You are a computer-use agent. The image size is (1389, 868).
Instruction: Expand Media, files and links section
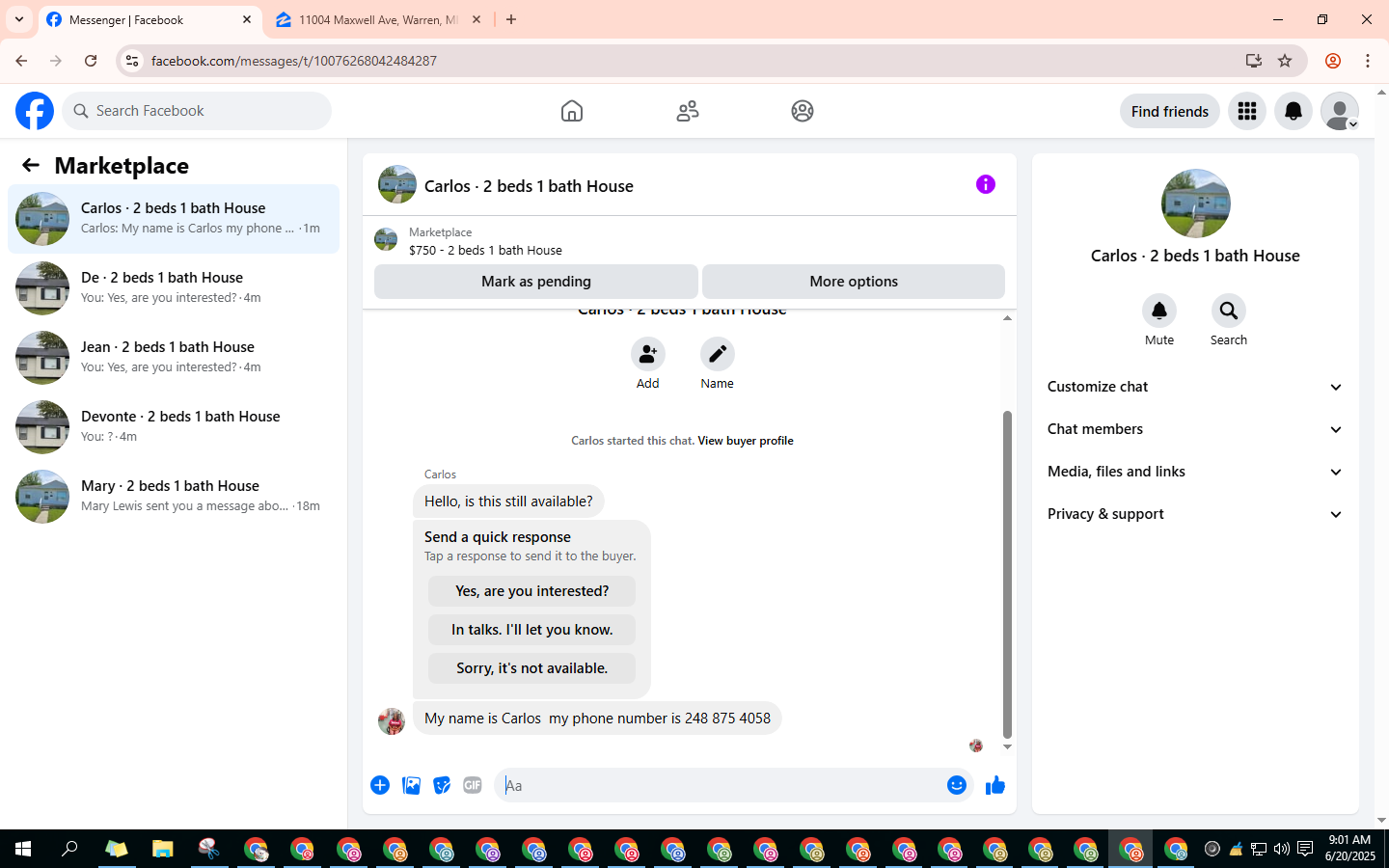pos(1195,472)
